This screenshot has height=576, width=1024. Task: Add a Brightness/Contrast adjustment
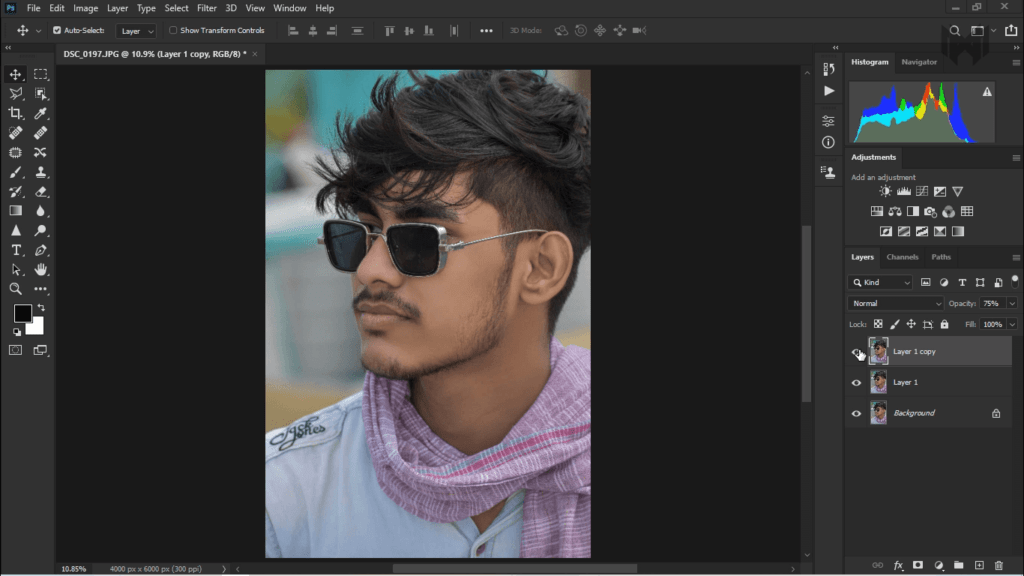(x=885, y=191)
